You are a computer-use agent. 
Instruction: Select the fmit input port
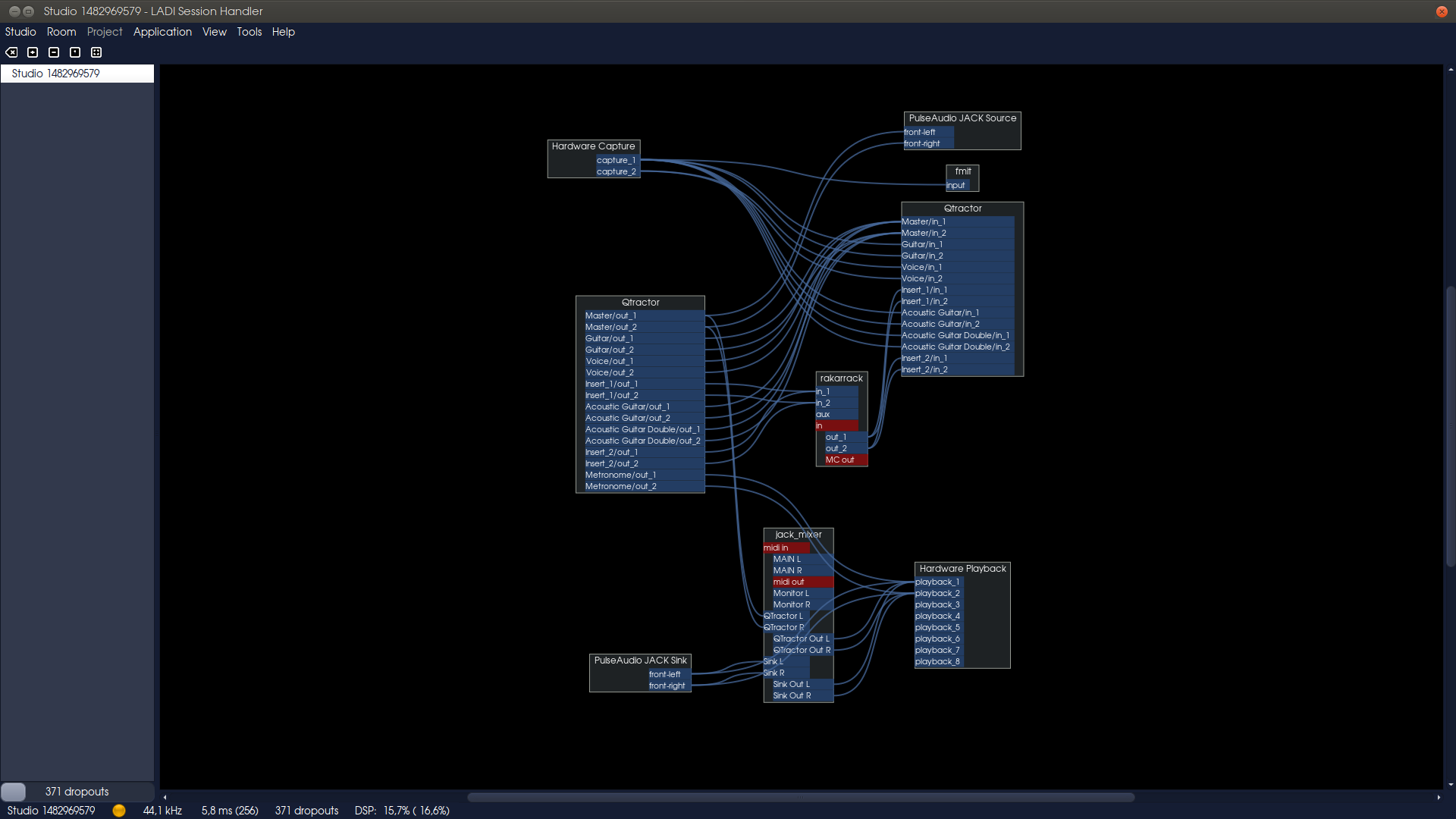click(x=957, y=185)
